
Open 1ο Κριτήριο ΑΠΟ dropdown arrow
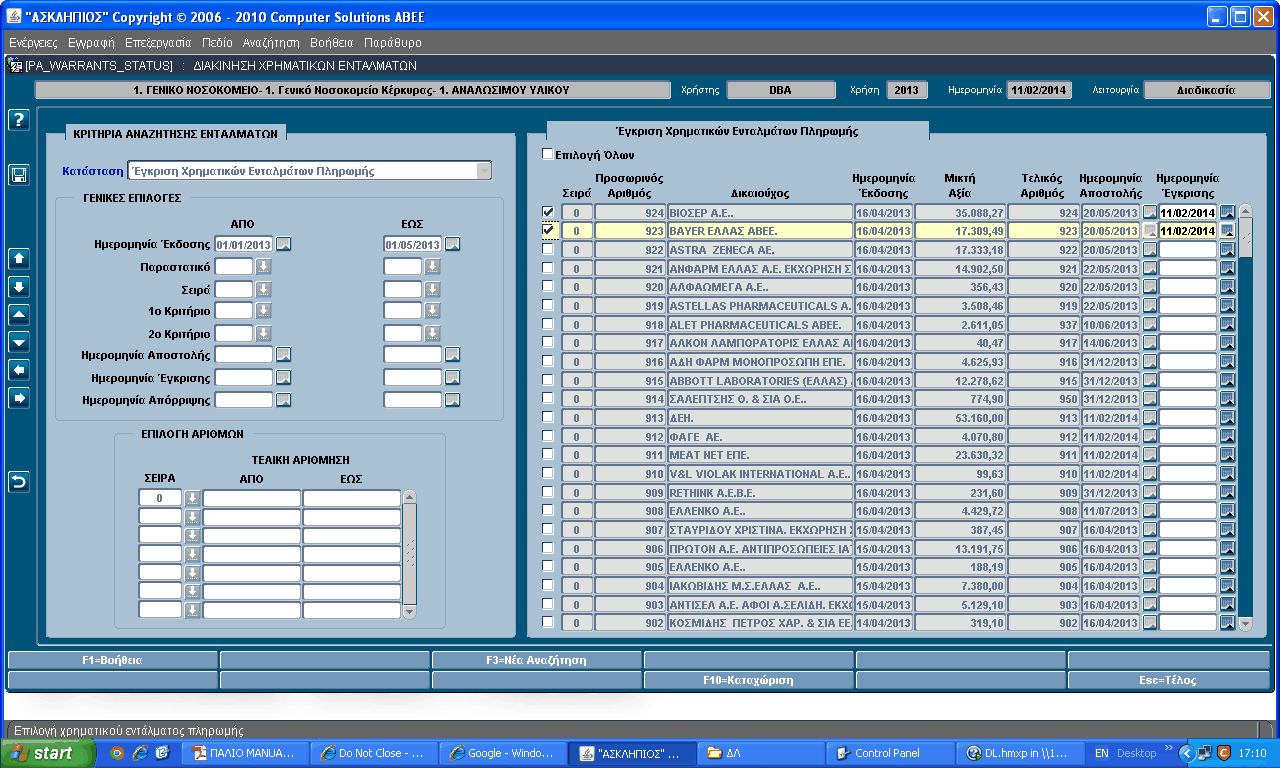coord(263,310)
